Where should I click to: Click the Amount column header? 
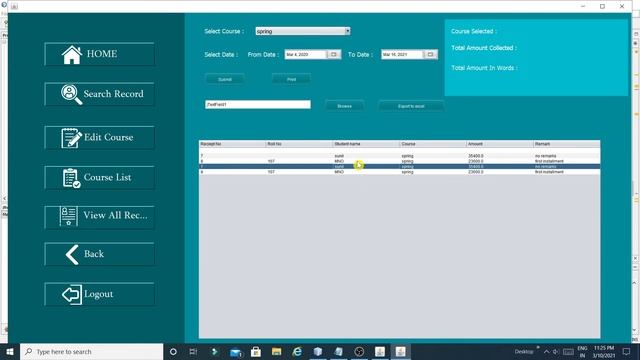pos(500,144)
